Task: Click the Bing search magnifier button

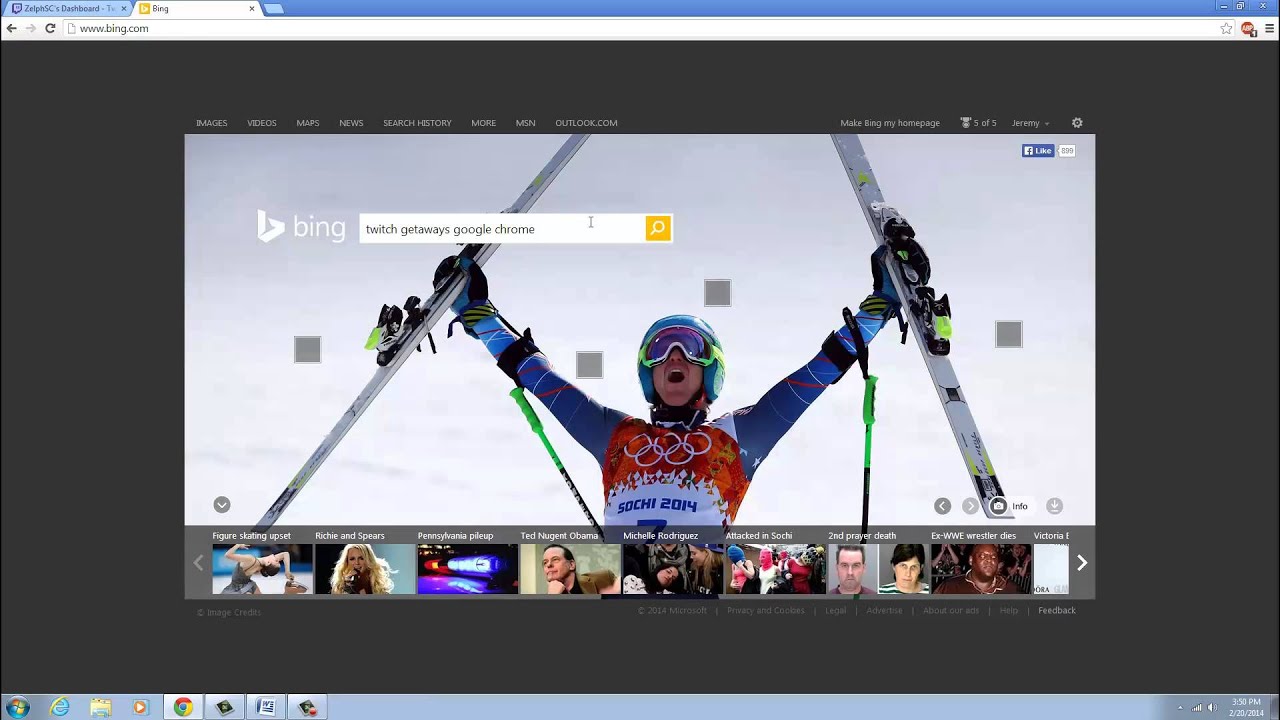Action: point(658,229)
